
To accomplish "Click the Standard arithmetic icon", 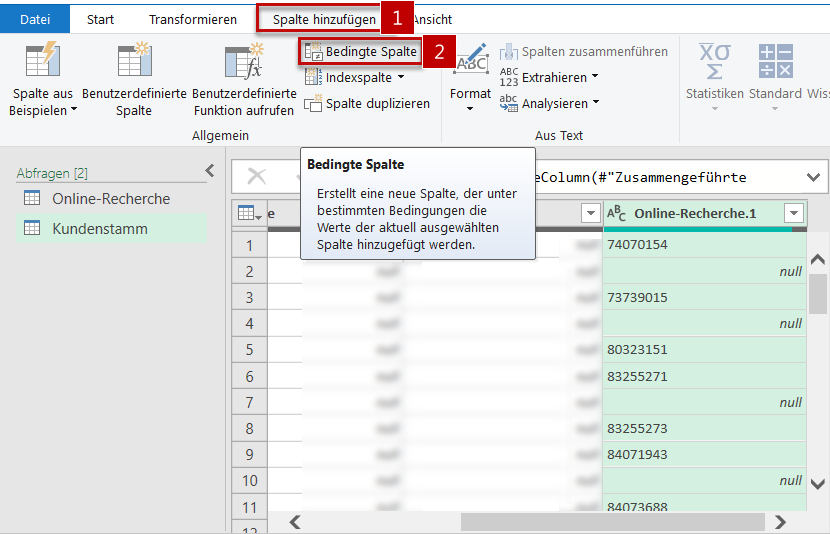I will point(775,61).
